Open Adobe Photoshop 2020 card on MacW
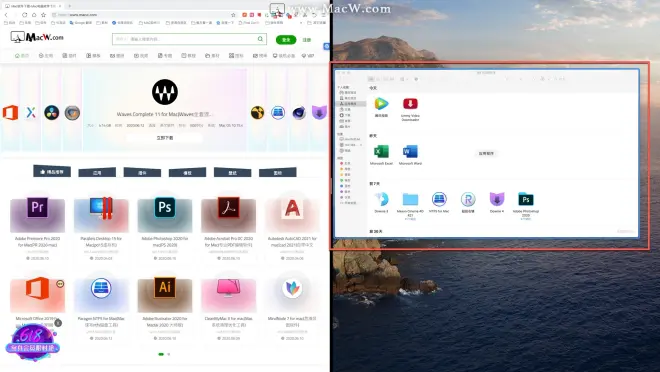The width and height of the screenshot is (660, 372). click(165, 228)
